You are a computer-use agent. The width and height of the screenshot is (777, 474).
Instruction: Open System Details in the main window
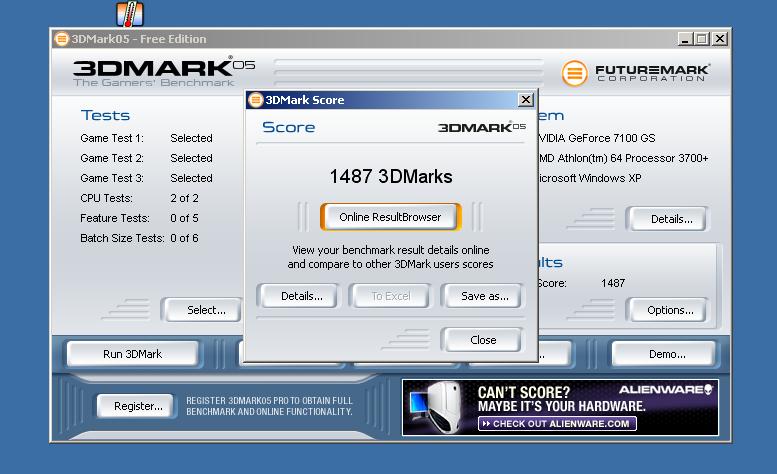tap(667, 219)
